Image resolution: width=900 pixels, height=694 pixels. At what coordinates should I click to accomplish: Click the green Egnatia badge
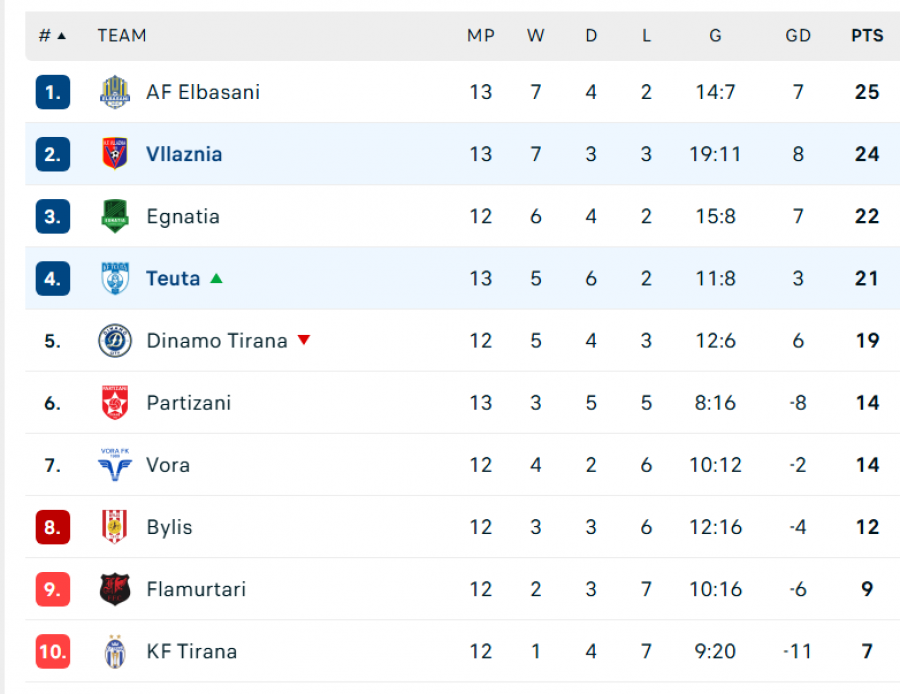[x=115, y=216]
